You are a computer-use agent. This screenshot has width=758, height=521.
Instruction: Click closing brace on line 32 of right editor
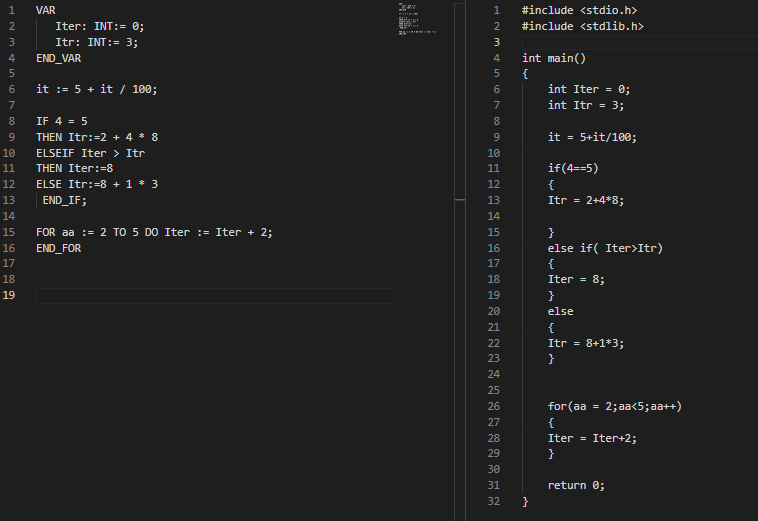[x=525, y=501]
